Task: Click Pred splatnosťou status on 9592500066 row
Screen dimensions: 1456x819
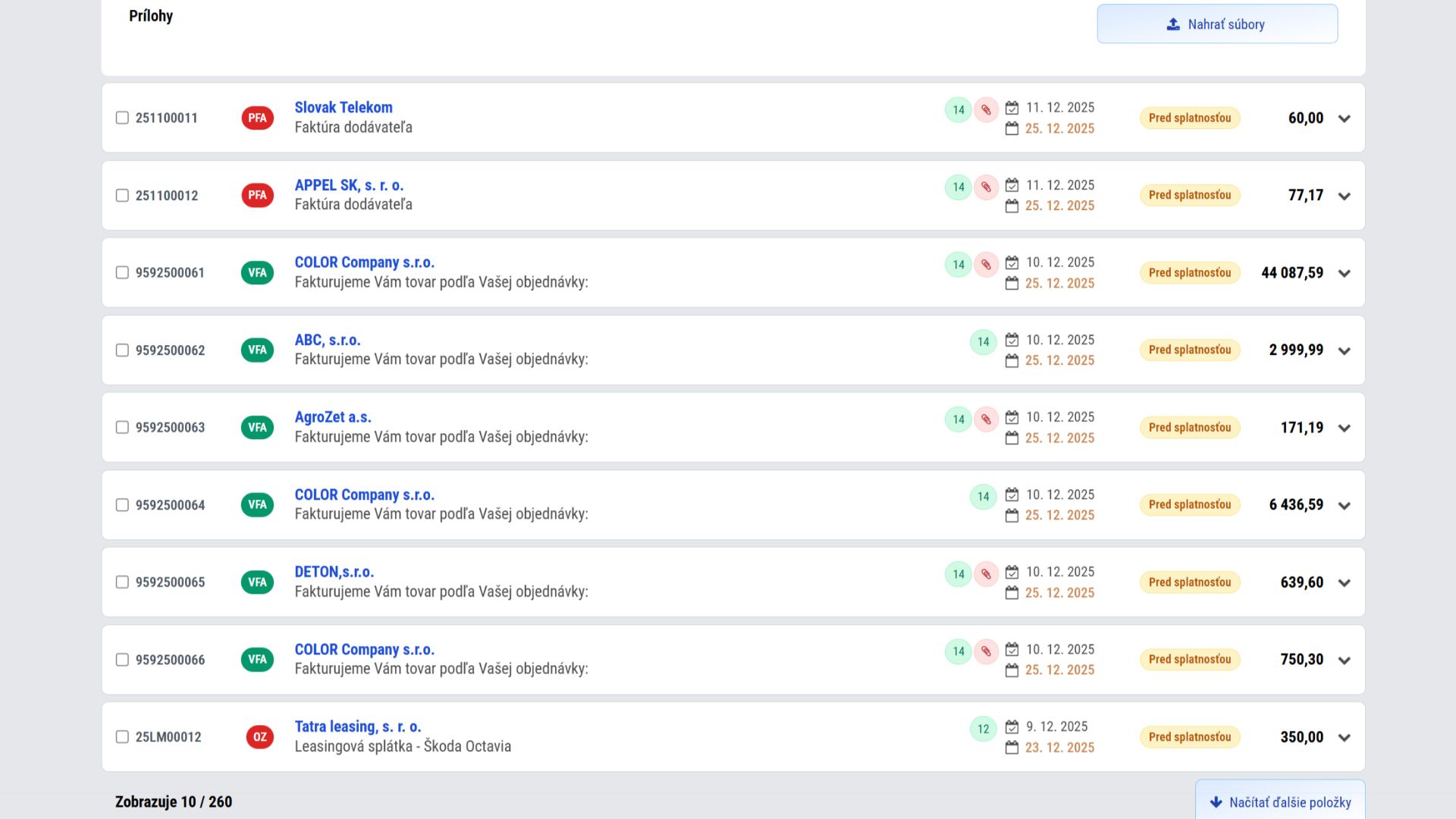Action: point(1189,660)
